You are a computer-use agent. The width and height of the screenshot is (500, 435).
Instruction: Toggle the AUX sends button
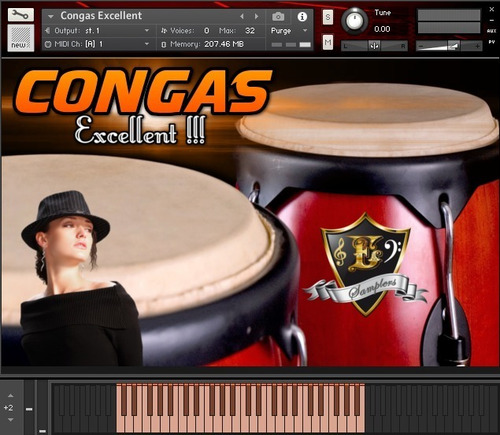pyautogui.click(x=492, y=31)
